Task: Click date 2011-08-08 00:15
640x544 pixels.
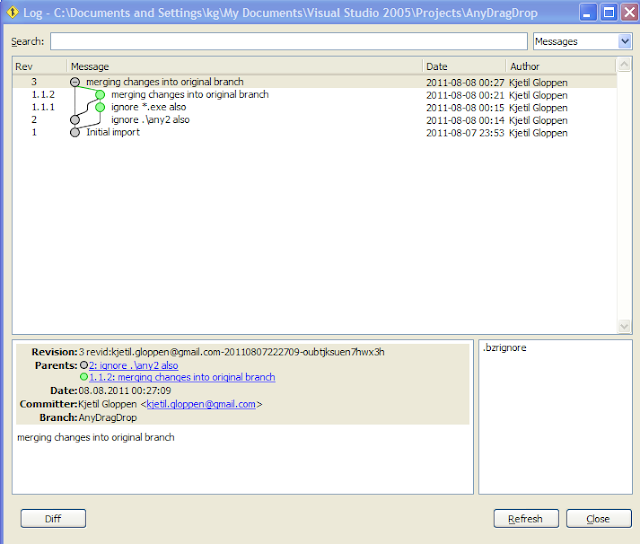Action: tap(465, 108)
